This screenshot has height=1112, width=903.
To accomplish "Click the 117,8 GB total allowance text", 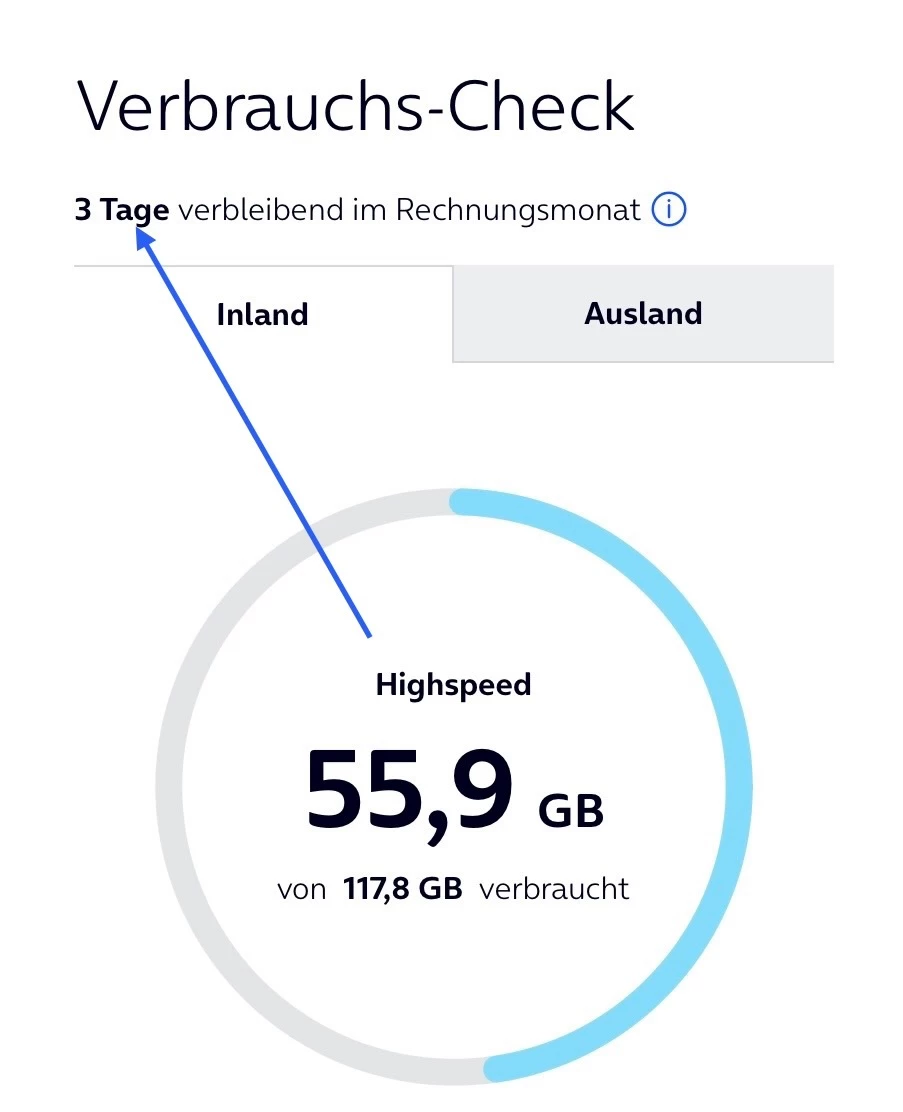I will pos(403,889).
